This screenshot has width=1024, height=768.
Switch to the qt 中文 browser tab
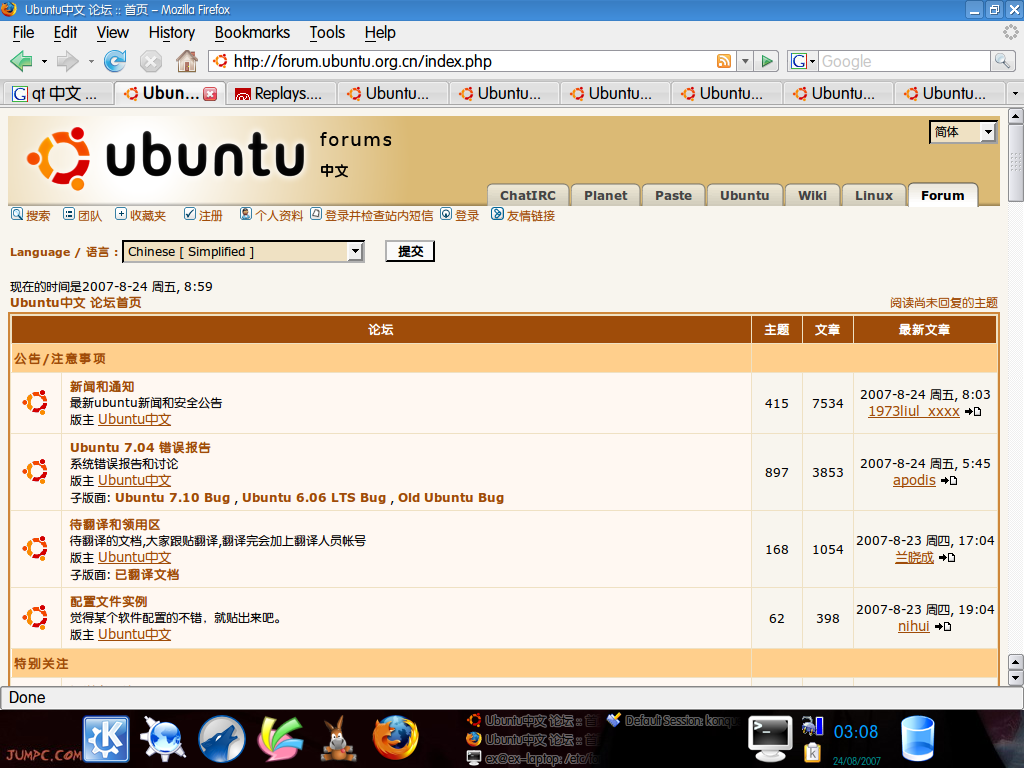pos(57,94)
